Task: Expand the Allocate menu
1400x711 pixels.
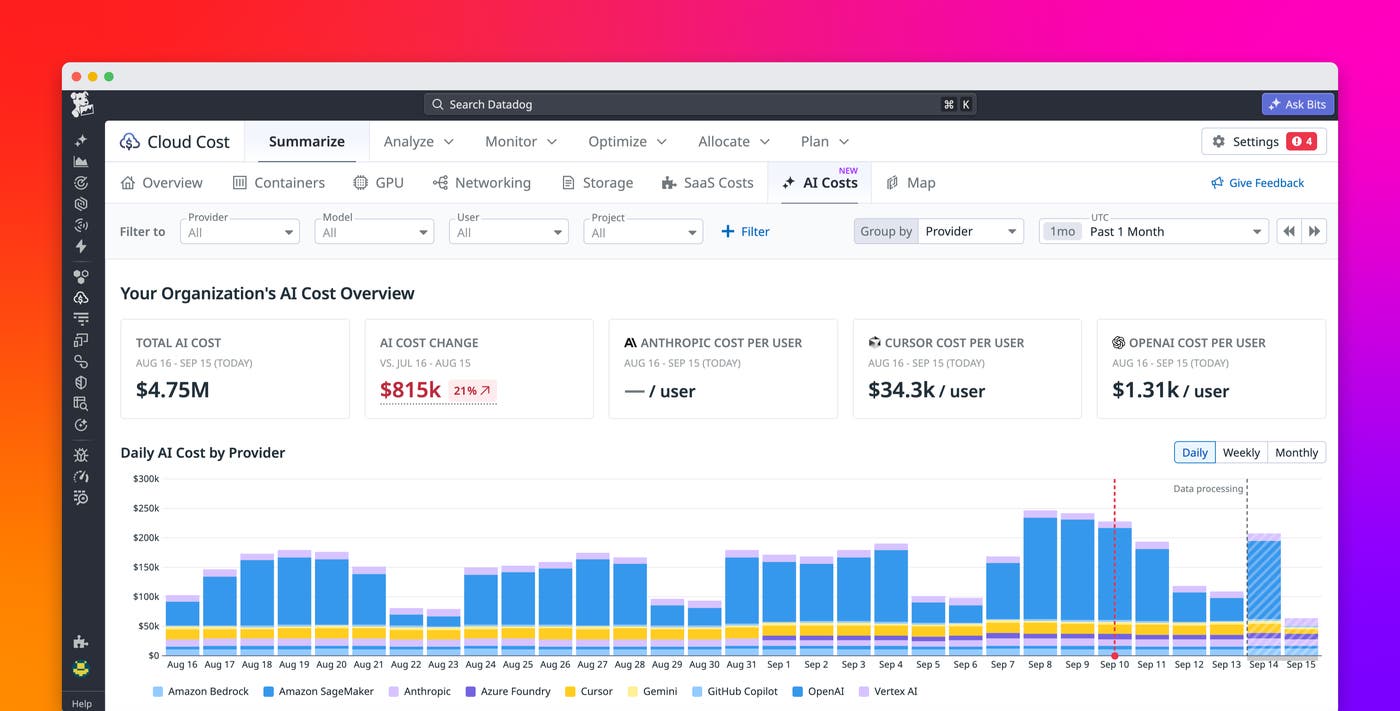Action: pyautogui.click(x=734, y=142)
